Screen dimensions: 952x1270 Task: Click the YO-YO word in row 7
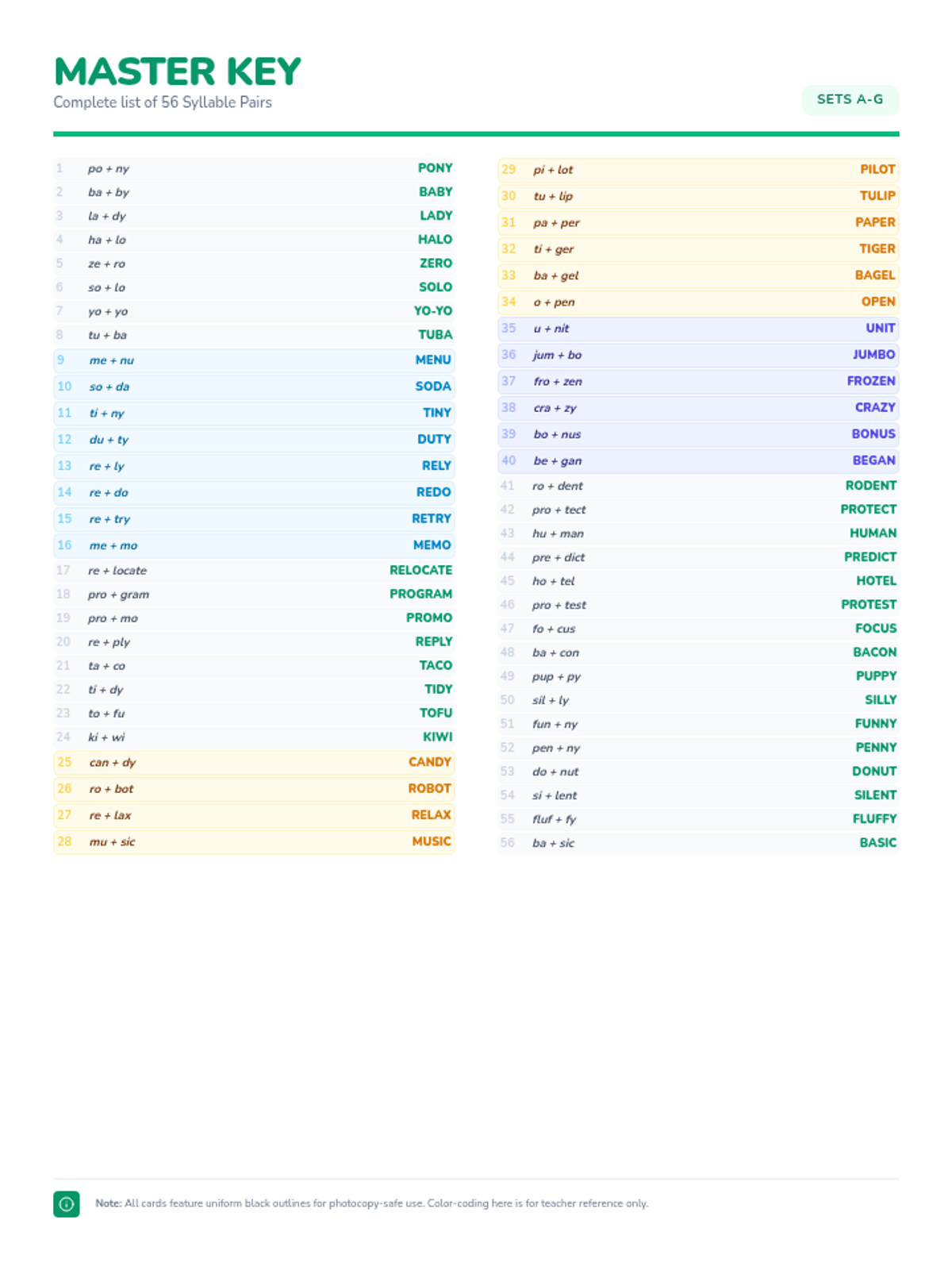click(432, 311)
